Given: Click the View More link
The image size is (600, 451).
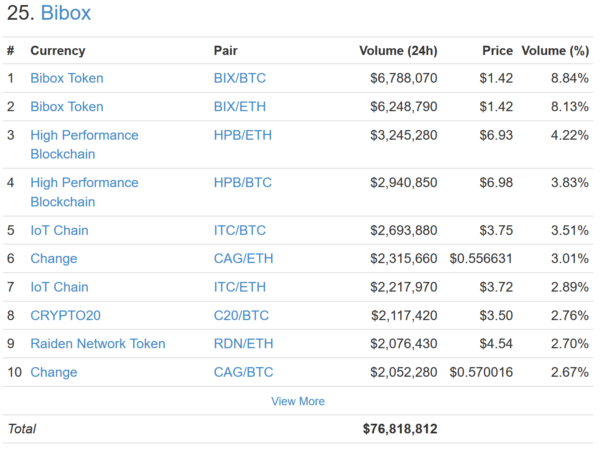Looking at the screenshot, I should point(298,401).
